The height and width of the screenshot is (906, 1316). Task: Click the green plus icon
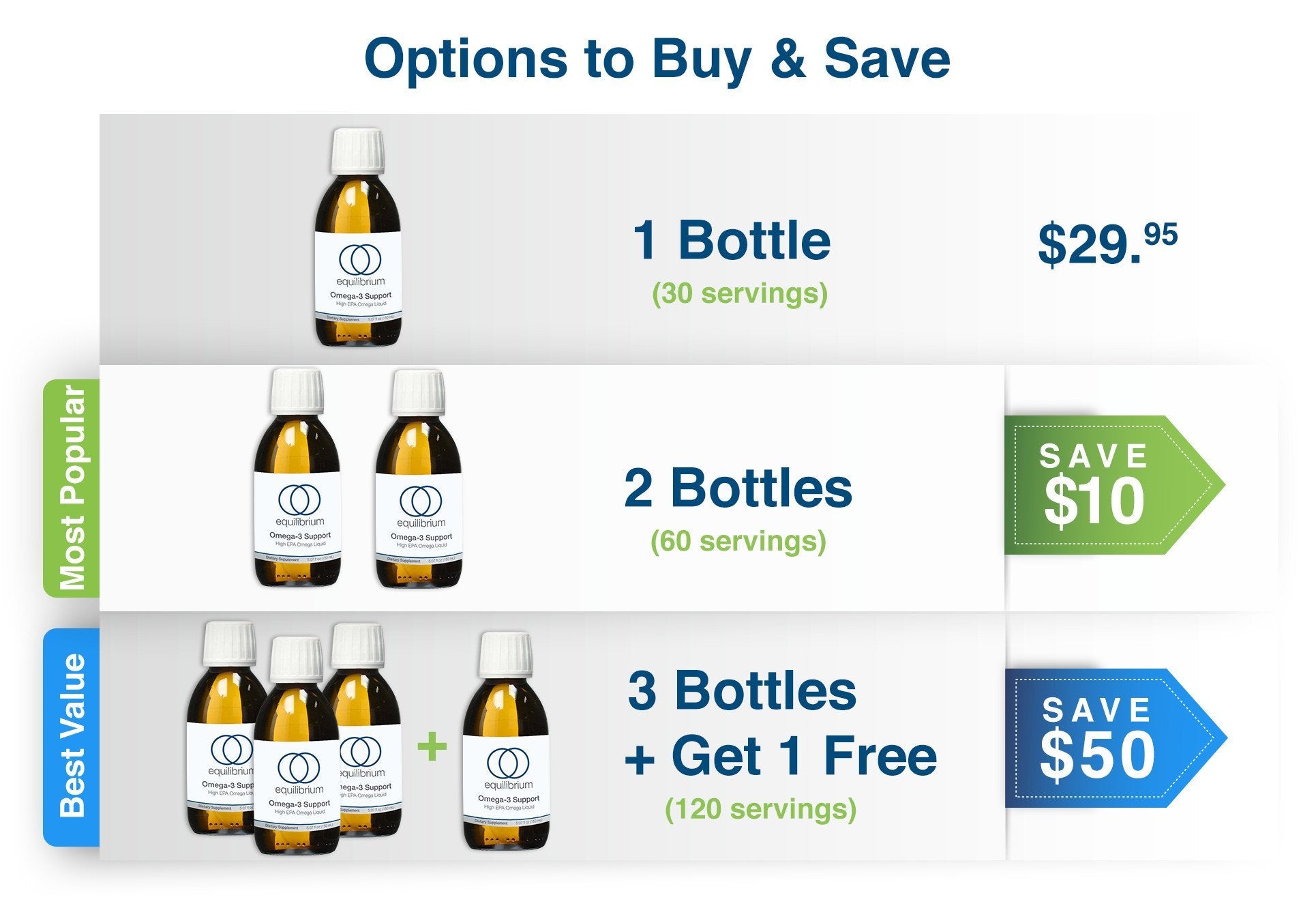[x=432, y=746]
